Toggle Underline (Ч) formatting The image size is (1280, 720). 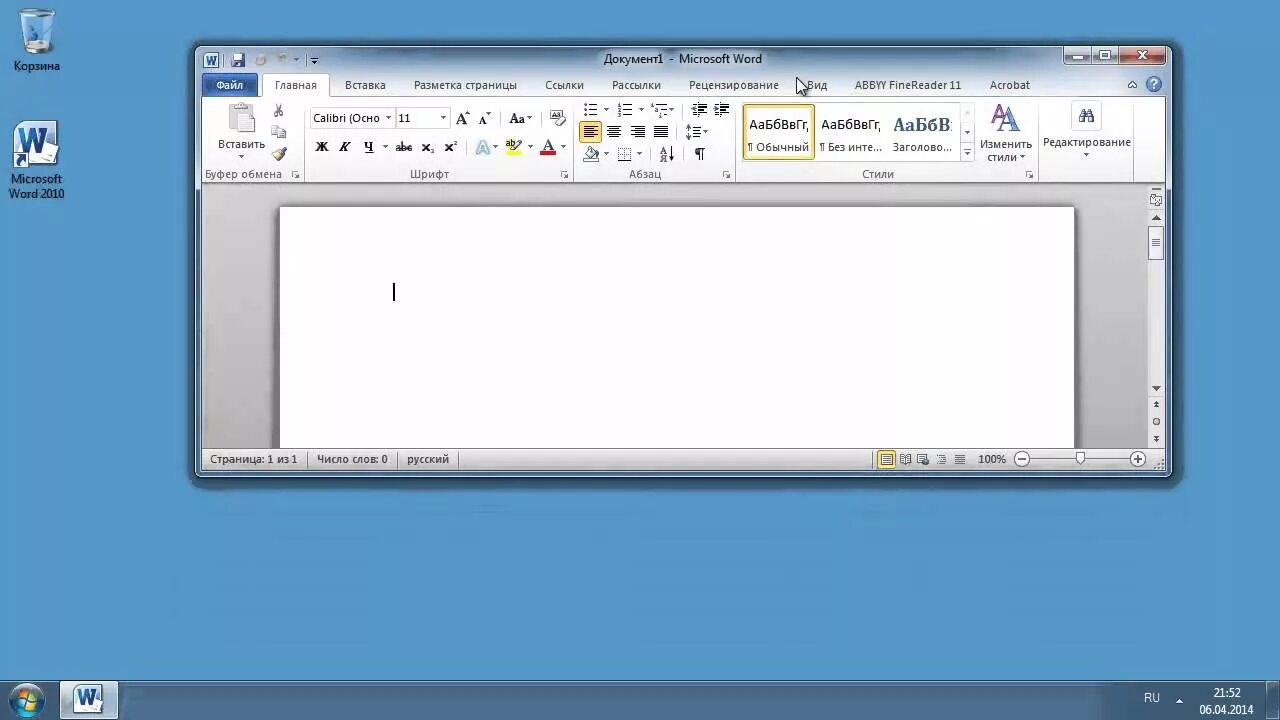(x=368, y=147)
